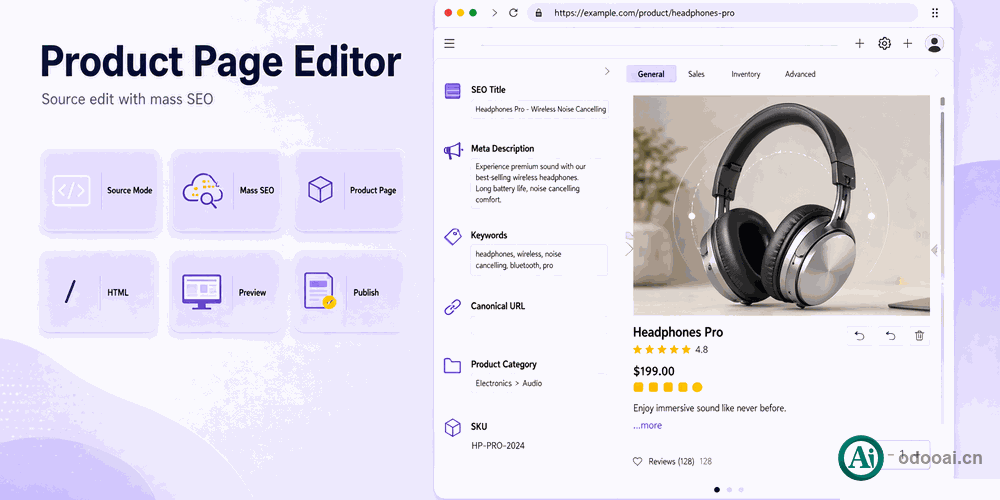Image resolution: width=1000 pixels, height=500 pixels.
Task: Click the Publish document icon
Action: click(x=320, y=291)
